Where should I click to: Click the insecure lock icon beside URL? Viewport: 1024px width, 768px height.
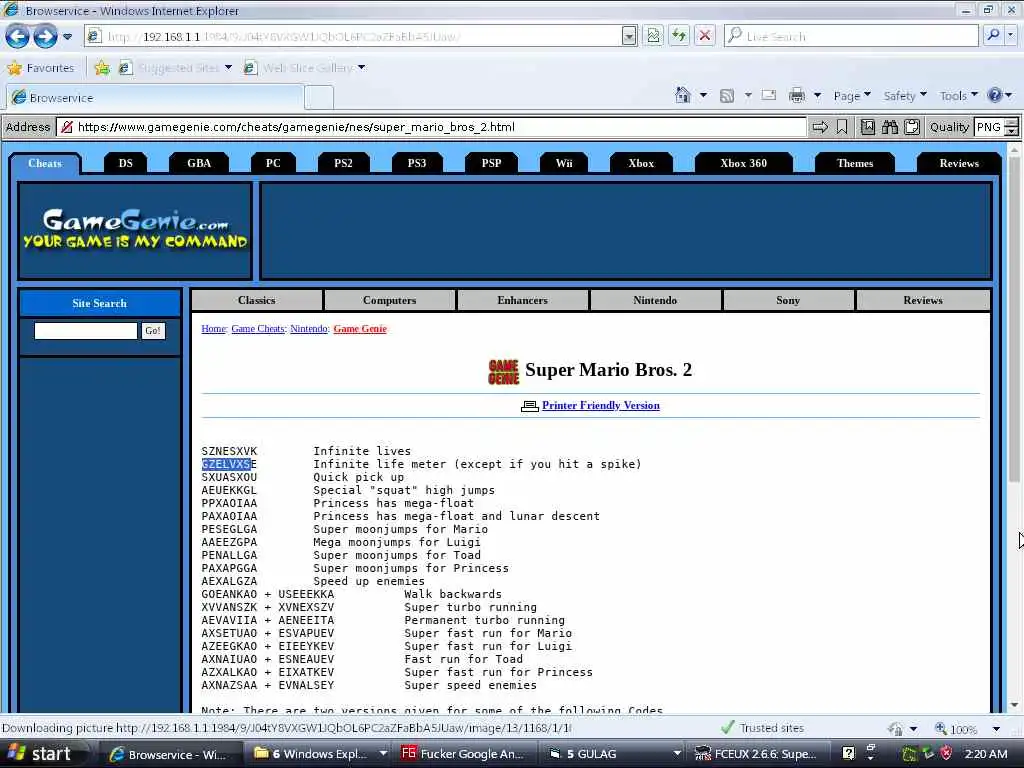67,127
